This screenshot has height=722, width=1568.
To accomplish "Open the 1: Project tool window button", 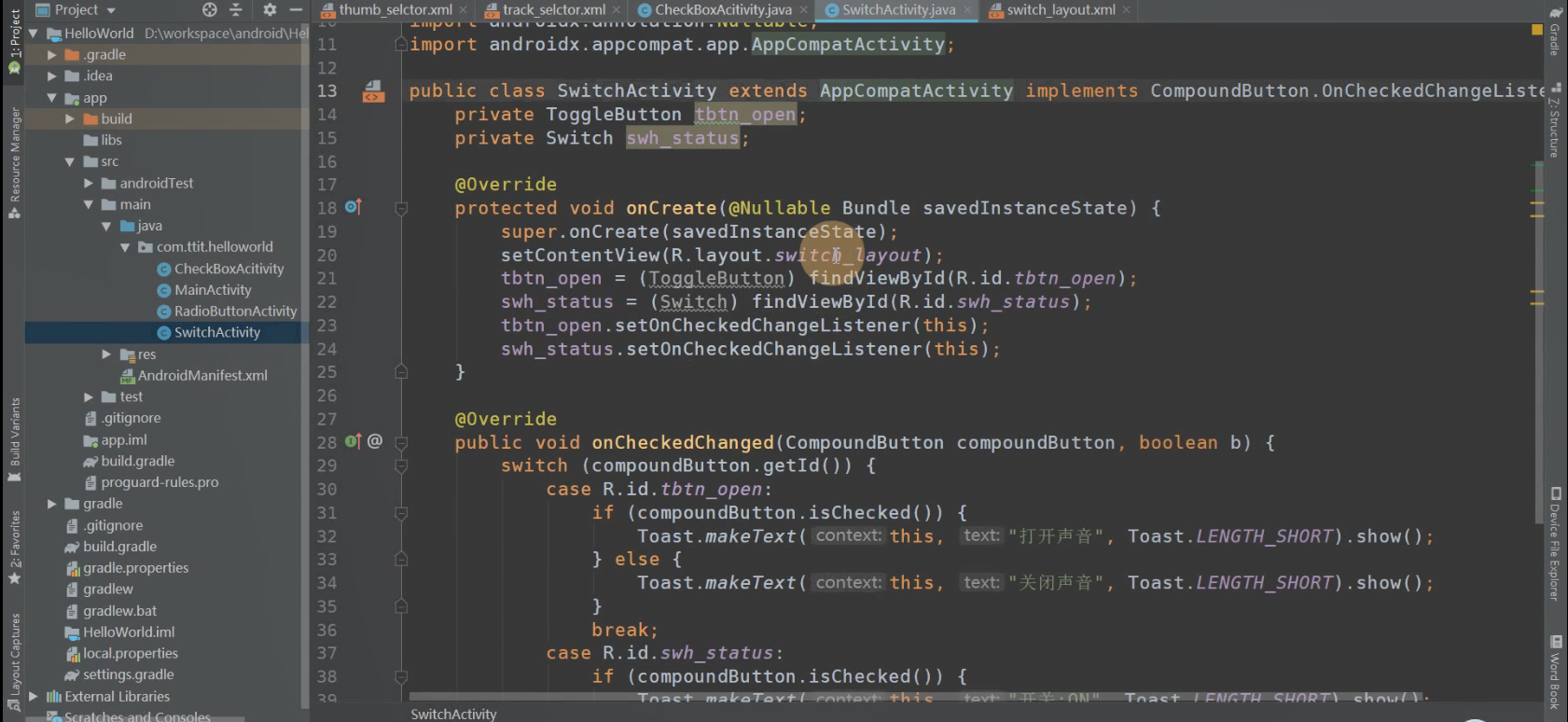I will pyautogui.click(x=14, y=42).
